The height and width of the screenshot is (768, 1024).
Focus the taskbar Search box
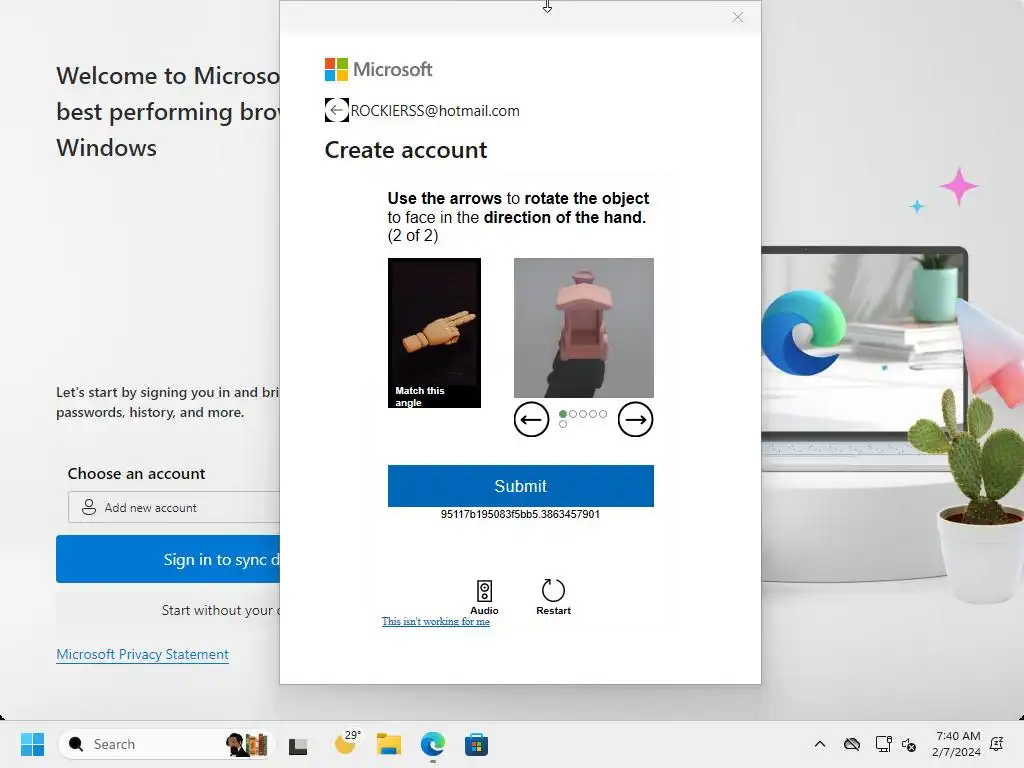pos(166,744)
